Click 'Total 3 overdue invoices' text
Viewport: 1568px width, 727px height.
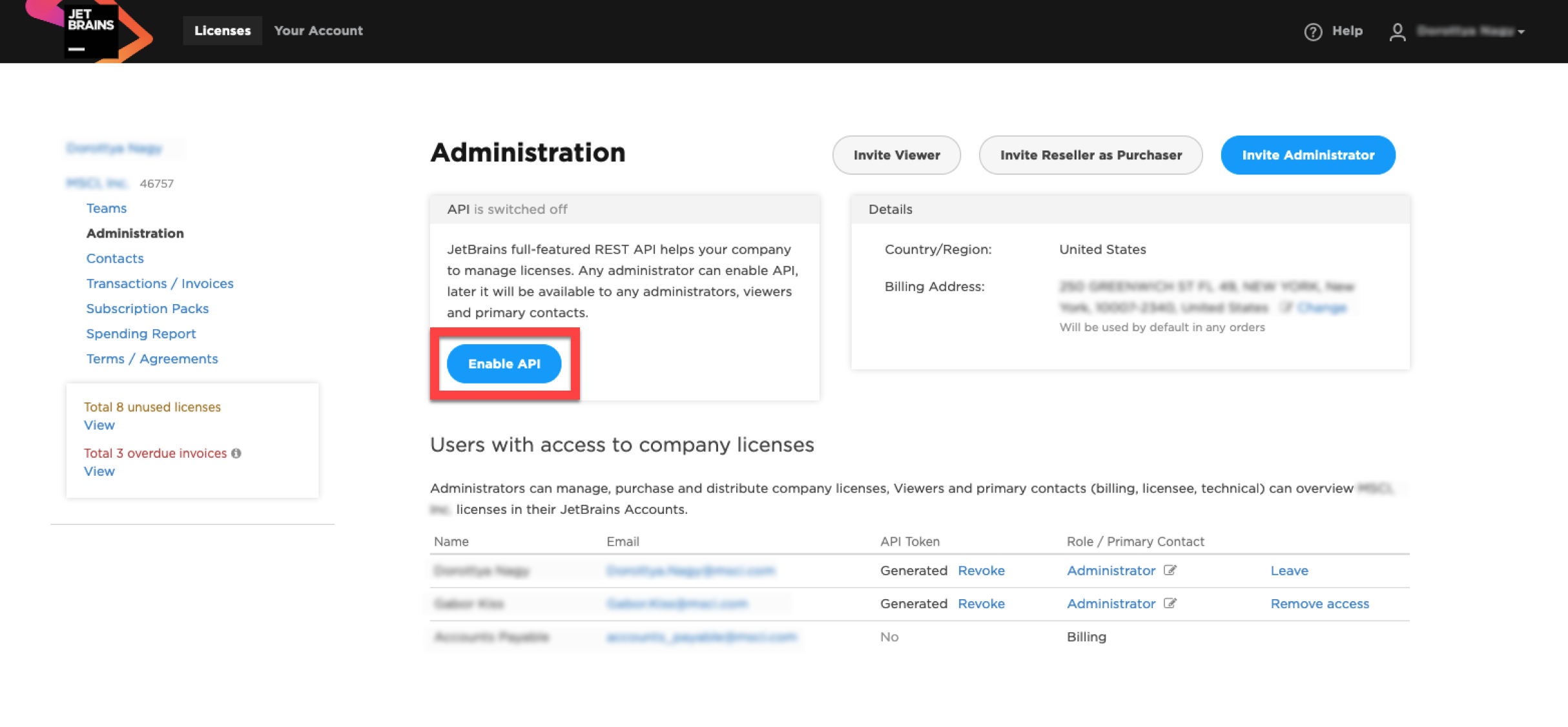[x=156, y=453]
